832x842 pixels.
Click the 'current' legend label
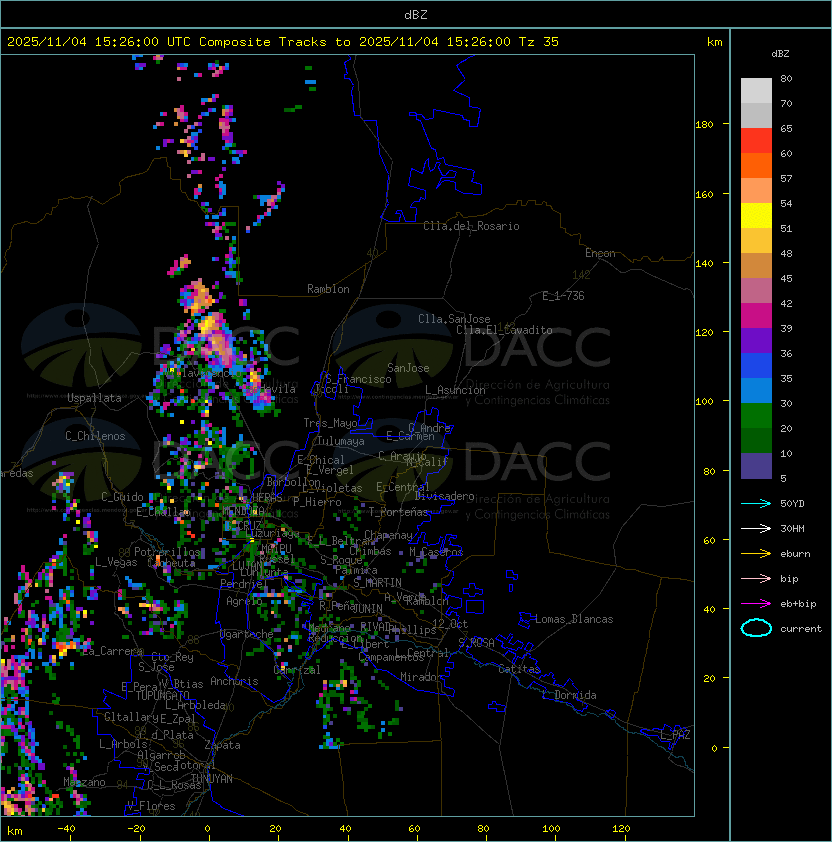tap(801, 629)
